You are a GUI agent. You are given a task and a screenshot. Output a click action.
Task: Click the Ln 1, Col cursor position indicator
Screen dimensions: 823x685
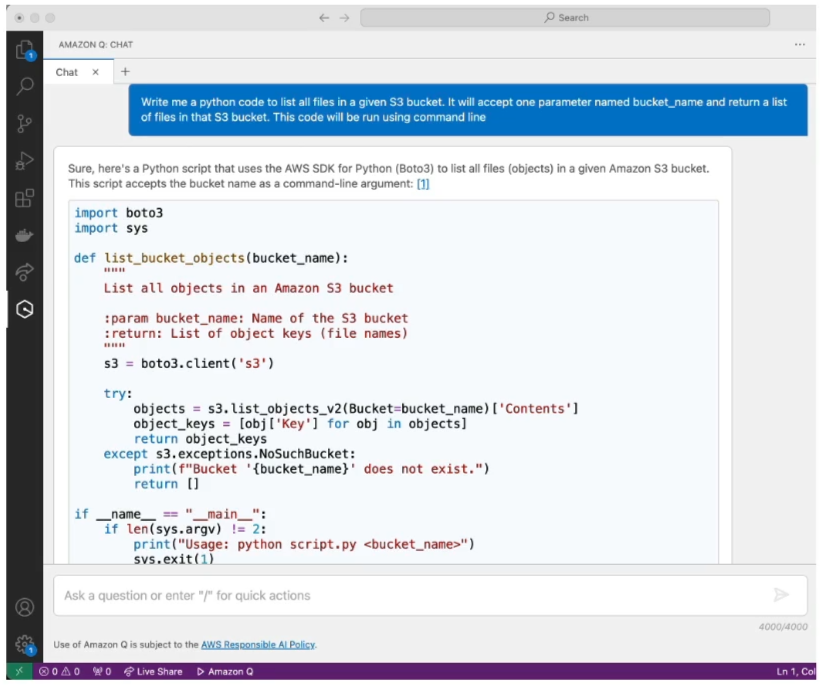(795, 671)
